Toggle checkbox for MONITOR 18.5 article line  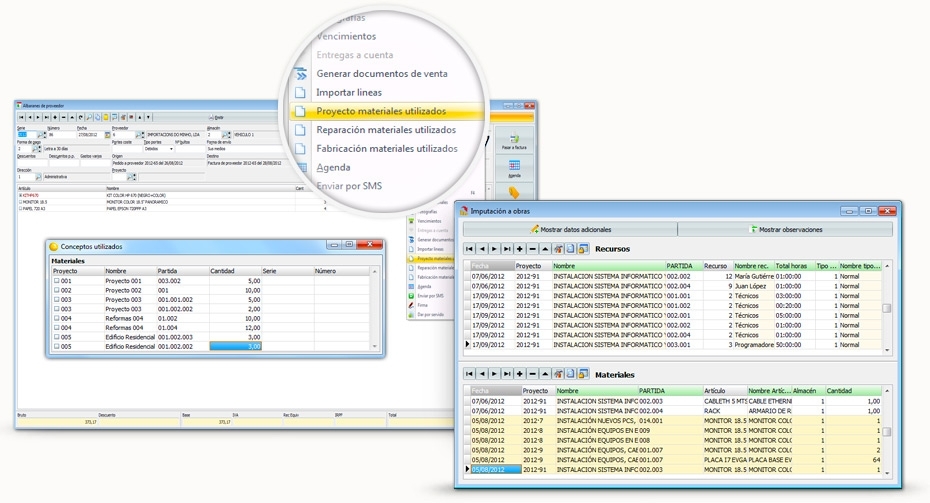pos(20,202)
